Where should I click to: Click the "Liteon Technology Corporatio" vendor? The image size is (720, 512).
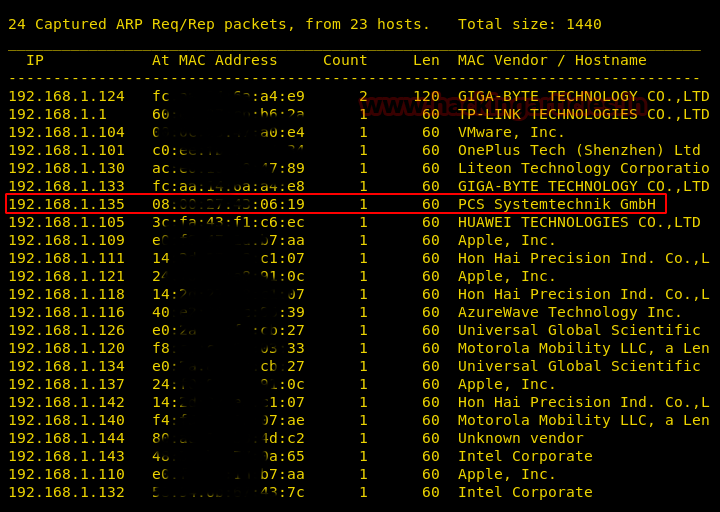584,168
